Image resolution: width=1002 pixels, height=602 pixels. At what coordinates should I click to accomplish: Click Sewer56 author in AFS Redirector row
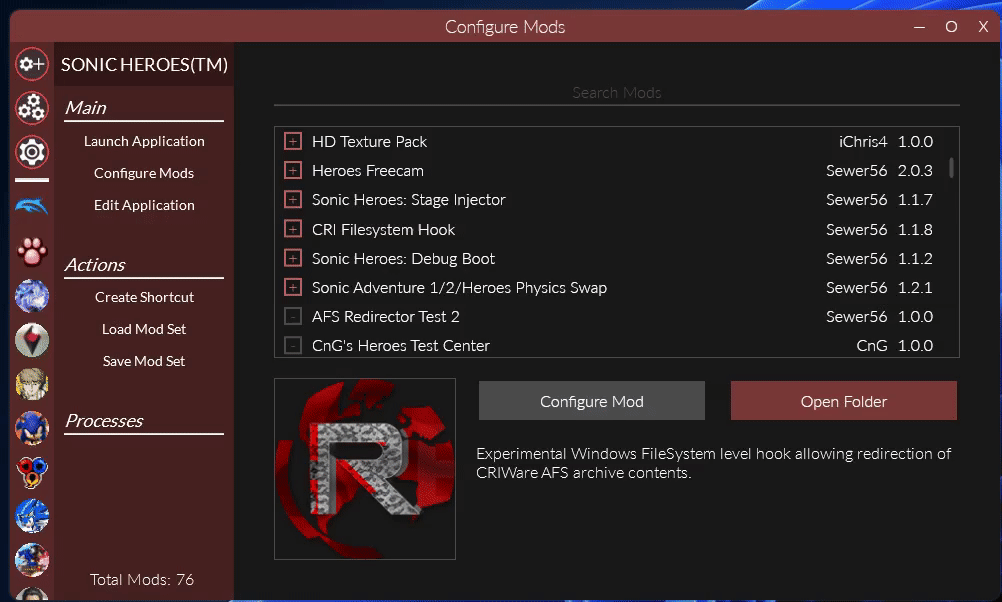pos(856,317)
